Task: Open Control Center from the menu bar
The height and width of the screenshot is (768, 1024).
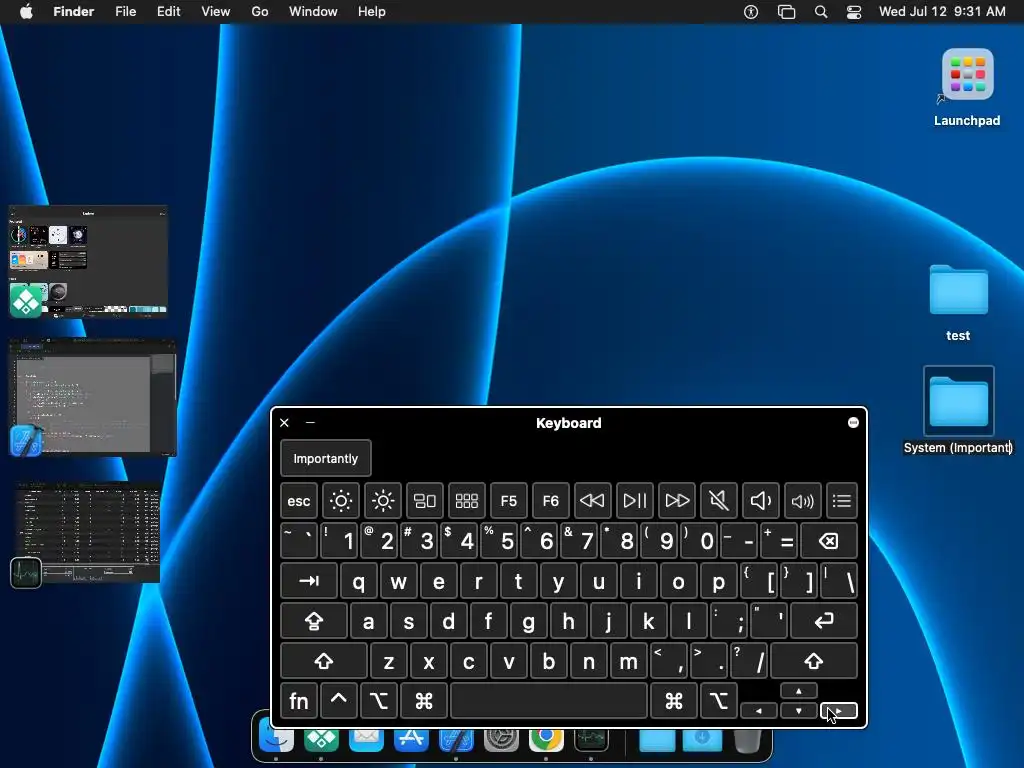Action: pyautogui.click(x=854, y=12)
